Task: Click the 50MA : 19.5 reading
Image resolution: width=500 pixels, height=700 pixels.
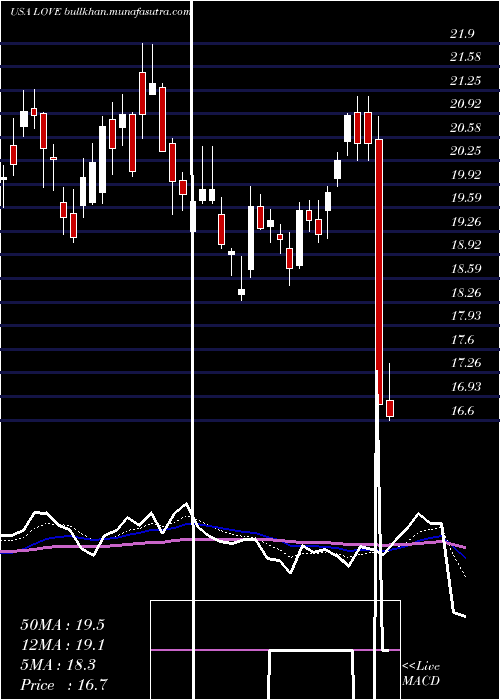Action: [x=62, y=625]
